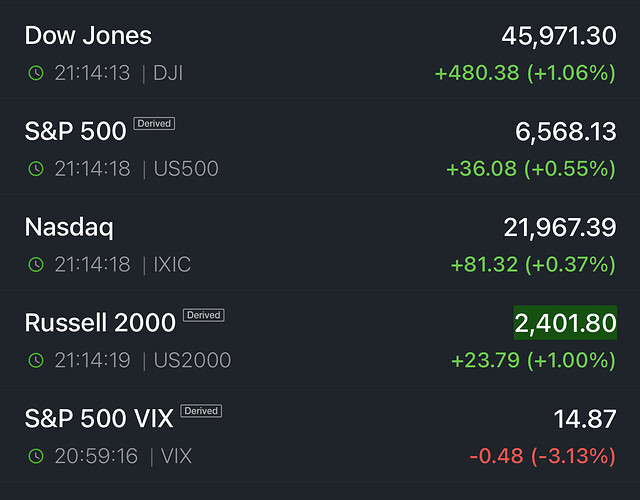Viewport: 640px width, 500px height.
Task: Click the US500 ticker symbol
Action: point(186,169)
